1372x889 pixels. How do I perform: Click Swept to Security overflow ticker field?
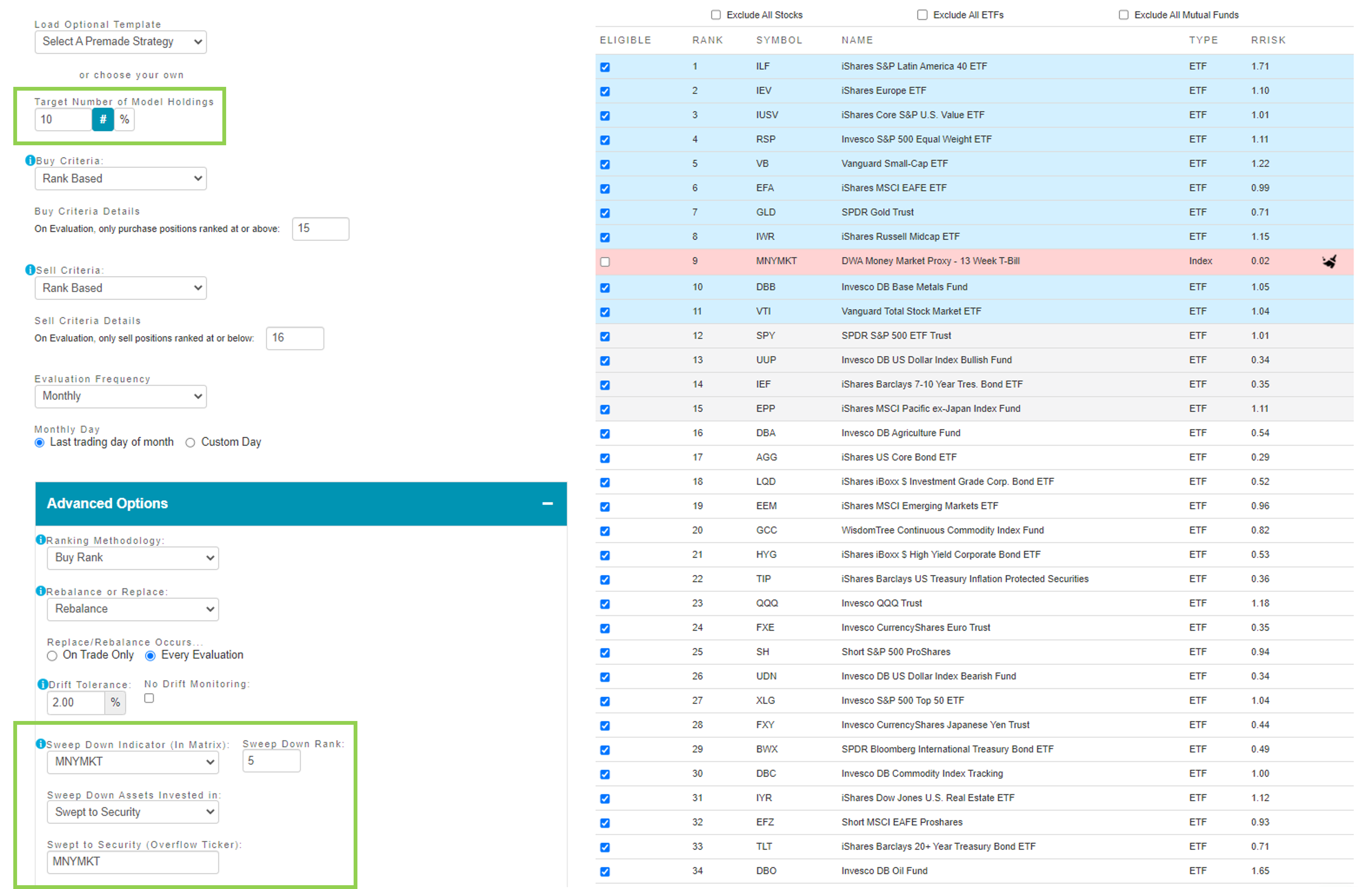tap(132, 862)
